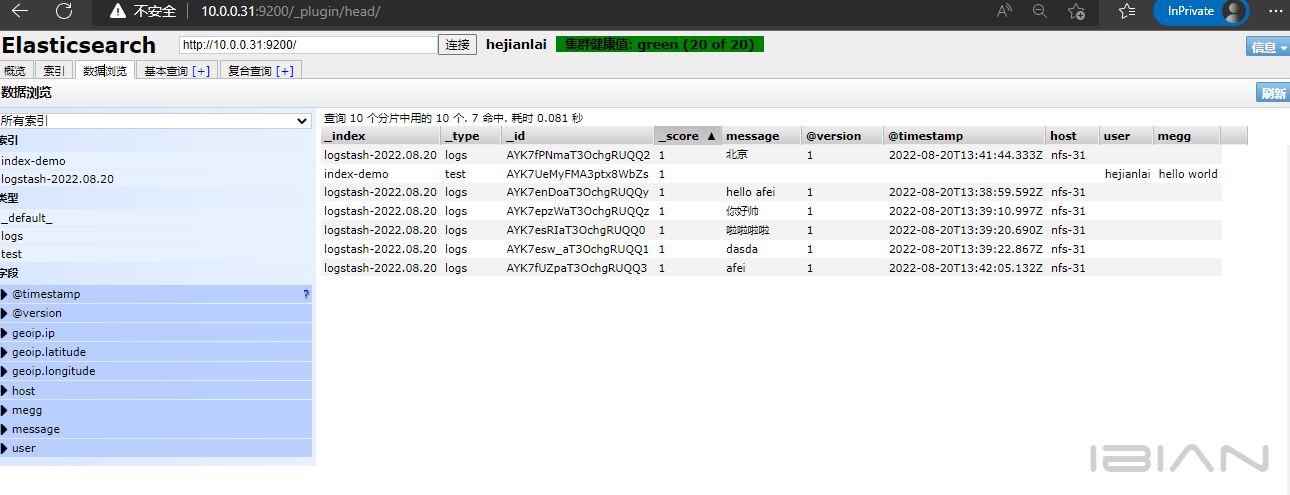
Task: Reload the page with refresh icon
Action: coord(64,11)
